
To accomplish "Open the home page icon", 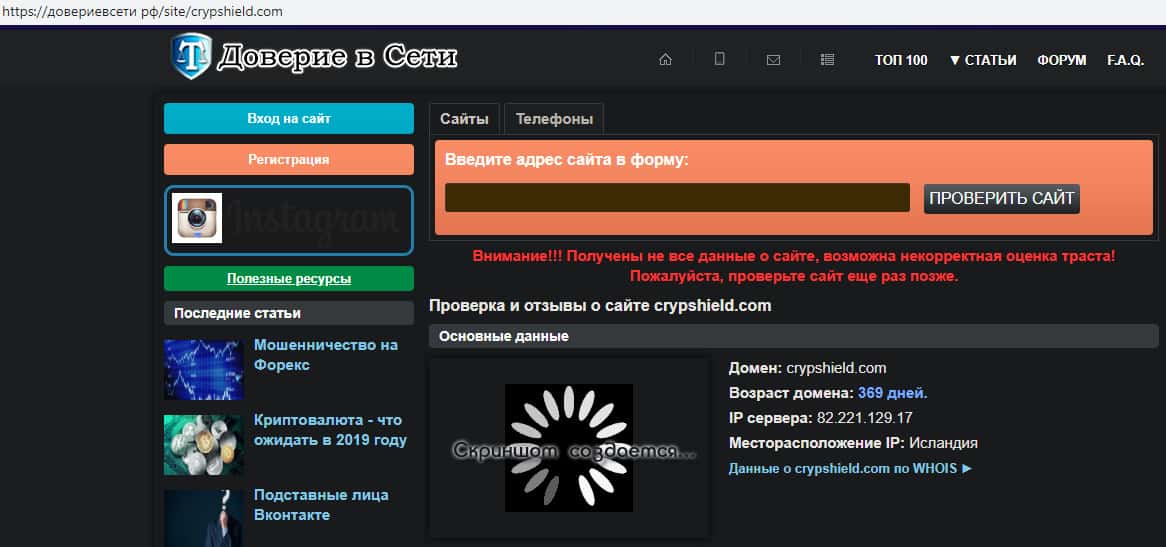I will point(666,59).
